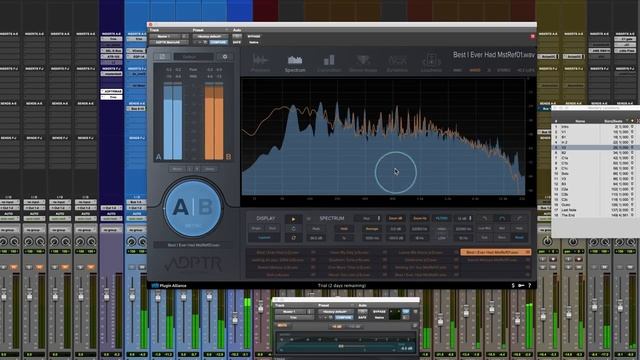The width and height of the screenshot is (640, 360).
Task: Click the loop icon beneath the play arrow
Action: pyautogui.click(x=293, y=229)
